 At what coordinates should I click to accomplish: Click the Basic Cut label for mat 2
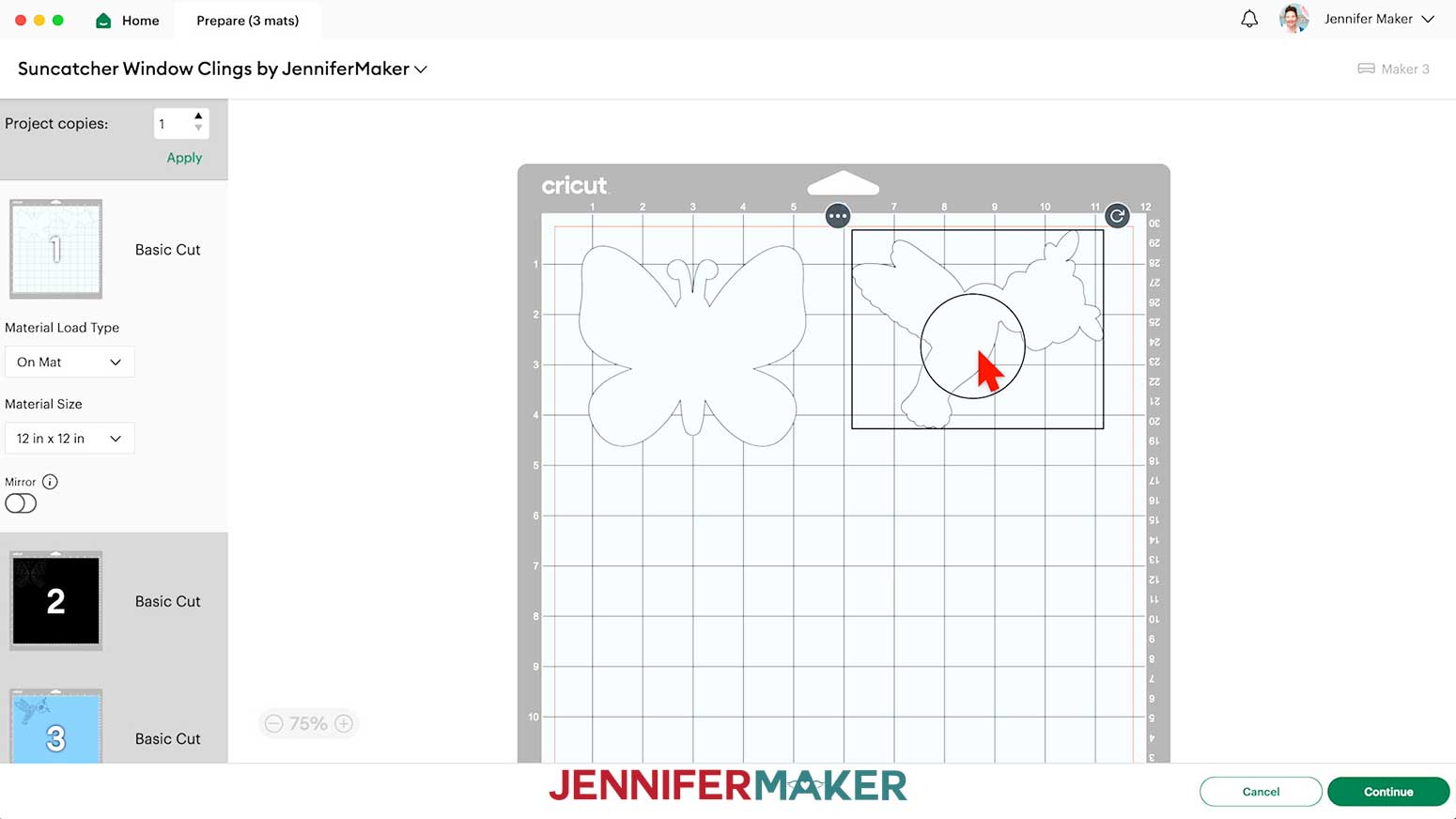coord(167,601)
